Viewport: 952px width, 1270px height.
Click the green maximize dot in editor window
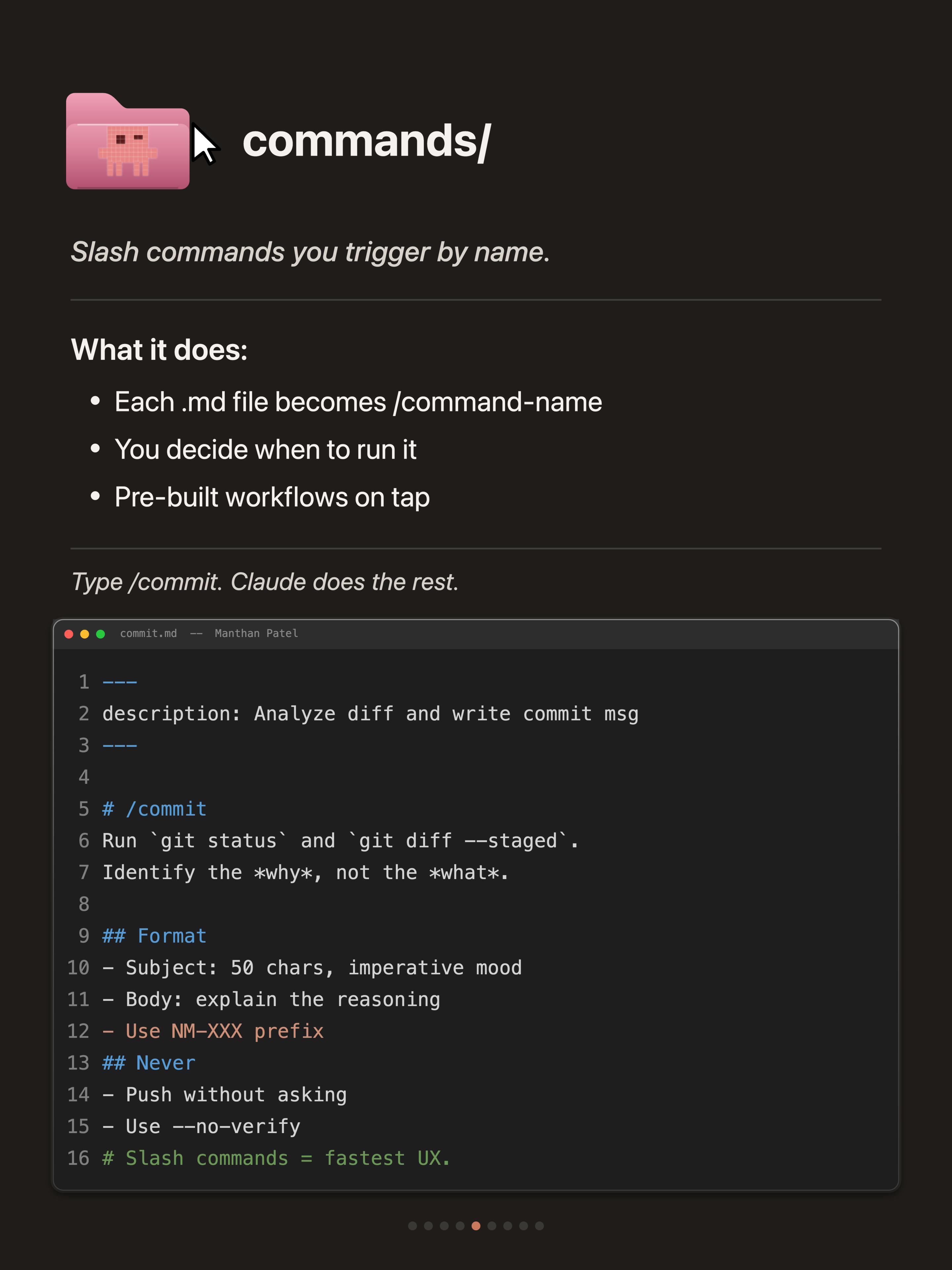coord(100,634)
